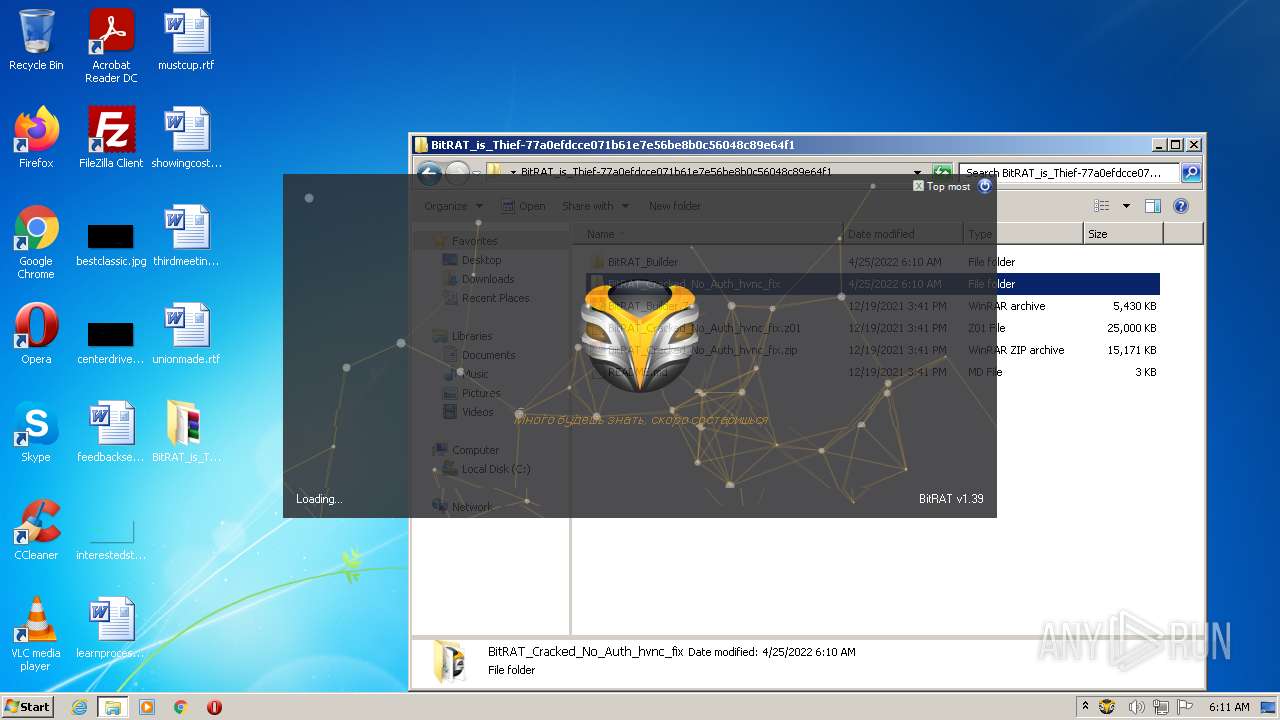Select the learnproces document on the desktop
This screenshot has width=1280, height=720.
[111, 628]
